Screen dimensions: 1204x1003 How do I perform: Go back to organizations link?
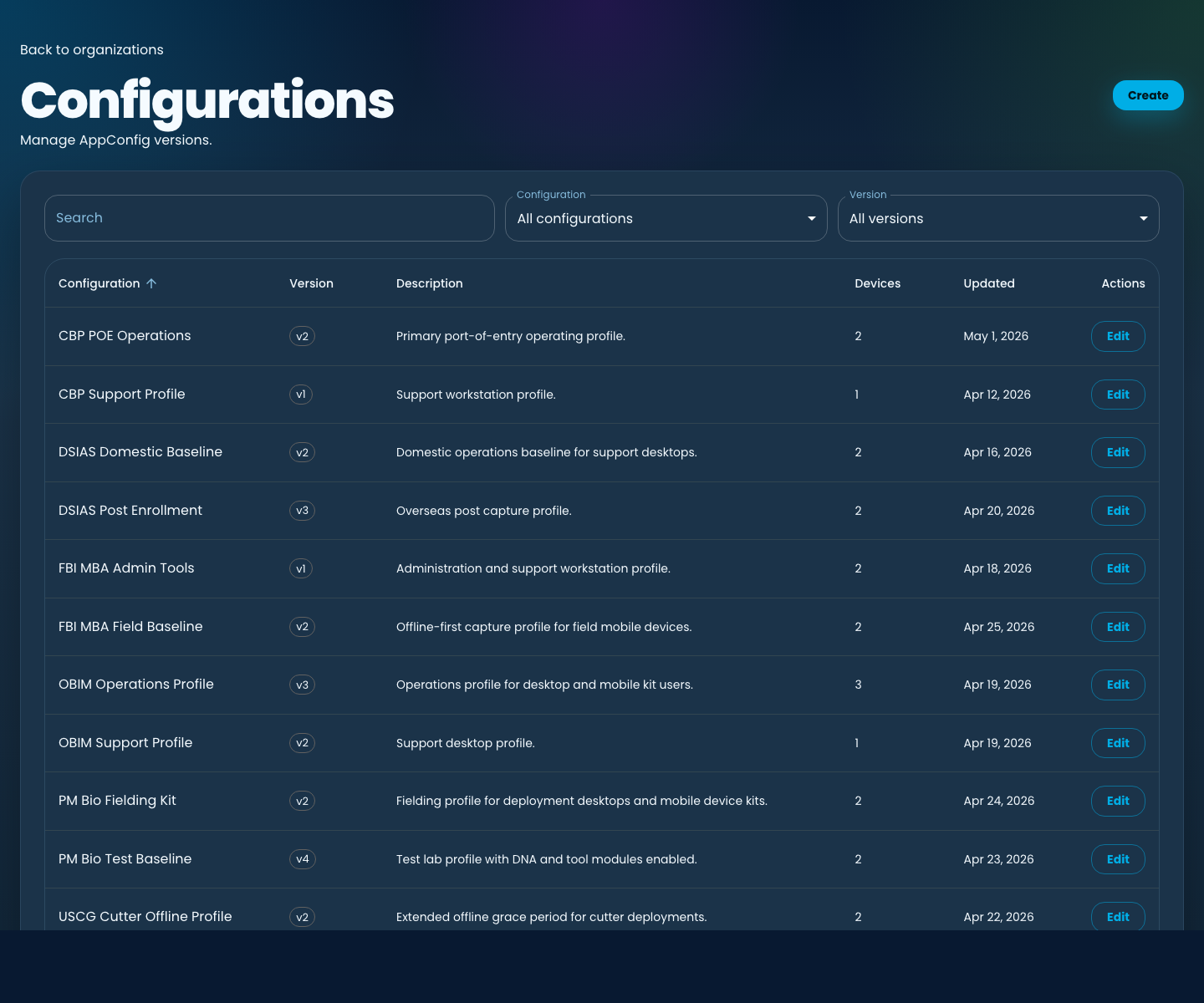click(x=92, y=49)
